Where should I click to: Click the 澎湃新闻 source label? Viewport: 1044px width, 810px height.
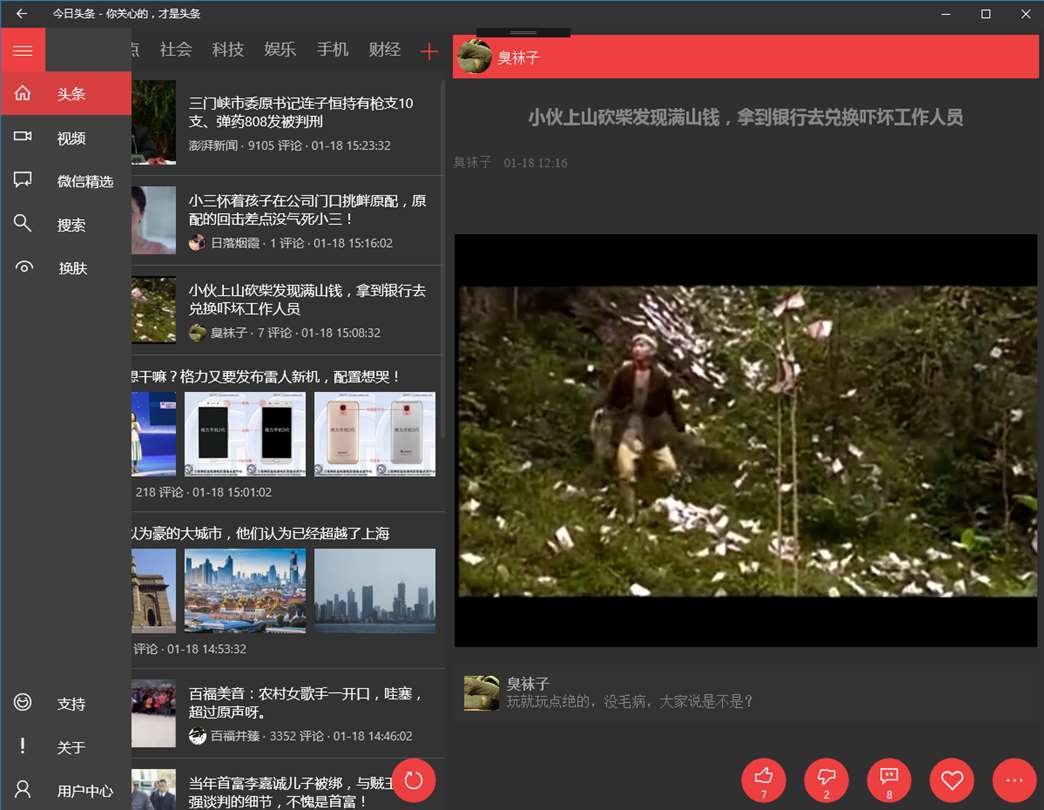click(x=213, y=145)
